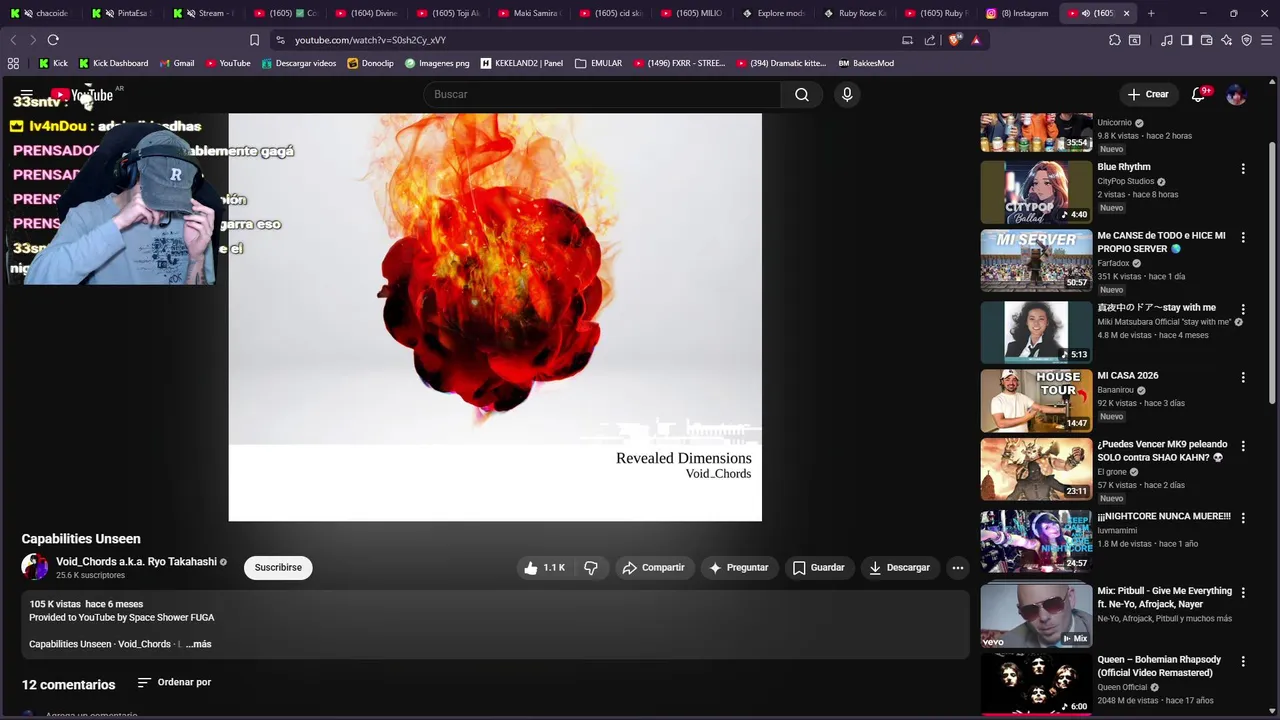Open options for stay with me video

coord(1243,310)
